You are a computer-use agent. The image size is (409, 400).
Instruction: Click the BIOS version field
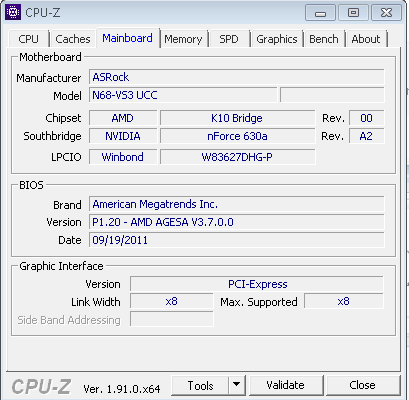(x=237, y=222)
